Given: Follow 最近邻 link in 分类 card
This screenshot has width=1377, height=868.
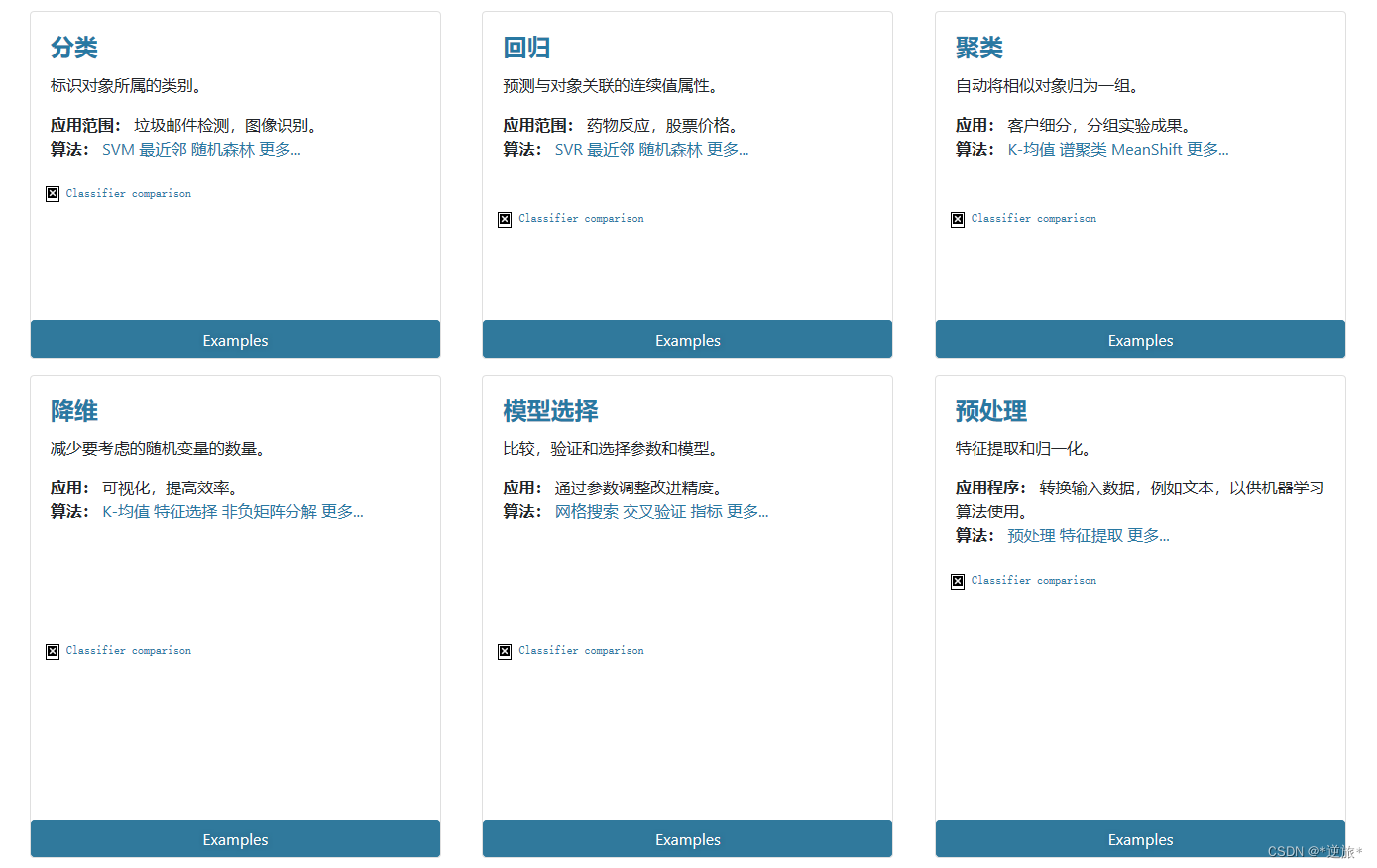Looking at the screenshot, I should [x=163, y=150].
